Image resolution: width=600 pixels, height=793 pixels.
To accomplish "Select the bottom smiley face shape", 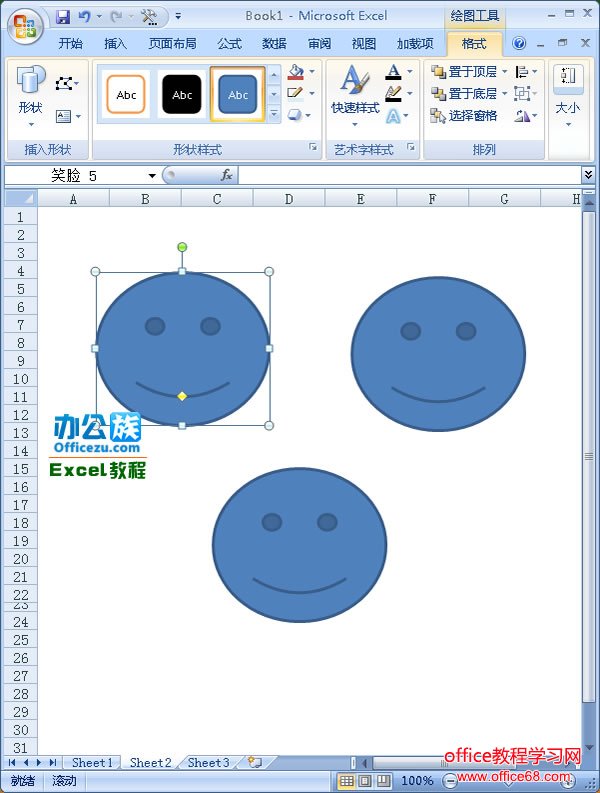I will [x=299, y=545].
